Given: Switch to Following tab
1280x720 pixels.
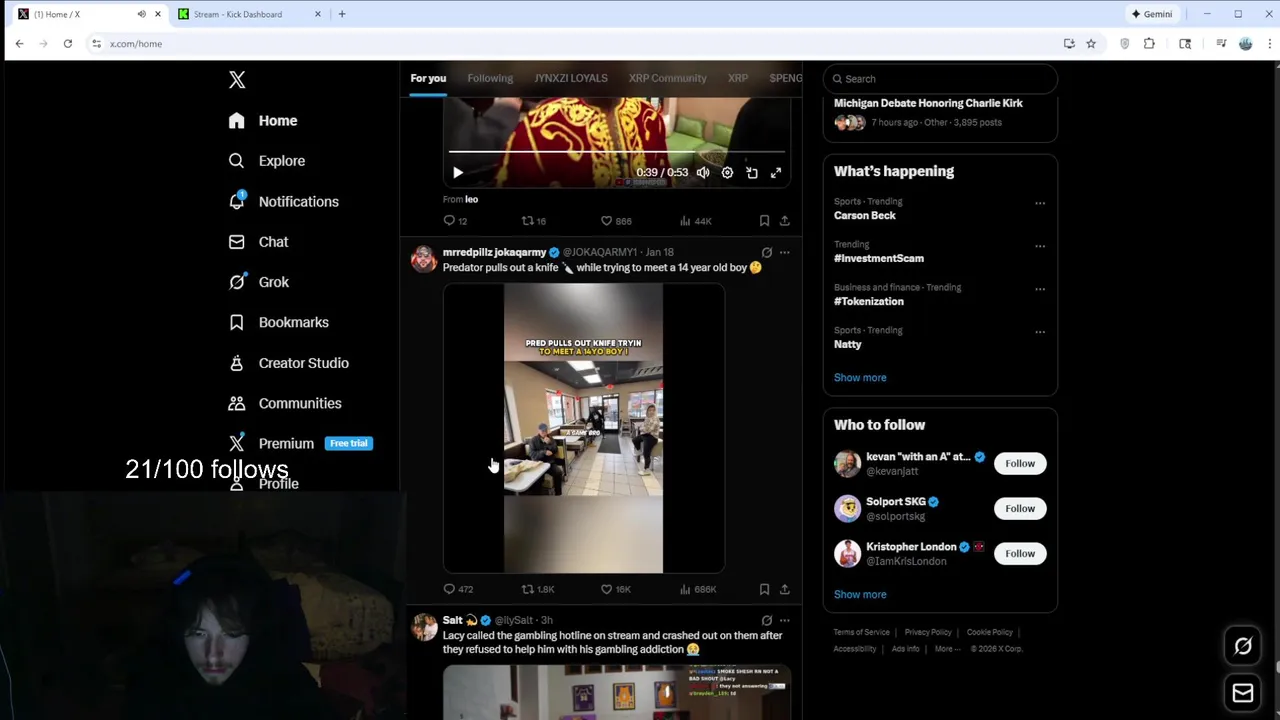Looking at the screenshot, I should click(490, 78).
